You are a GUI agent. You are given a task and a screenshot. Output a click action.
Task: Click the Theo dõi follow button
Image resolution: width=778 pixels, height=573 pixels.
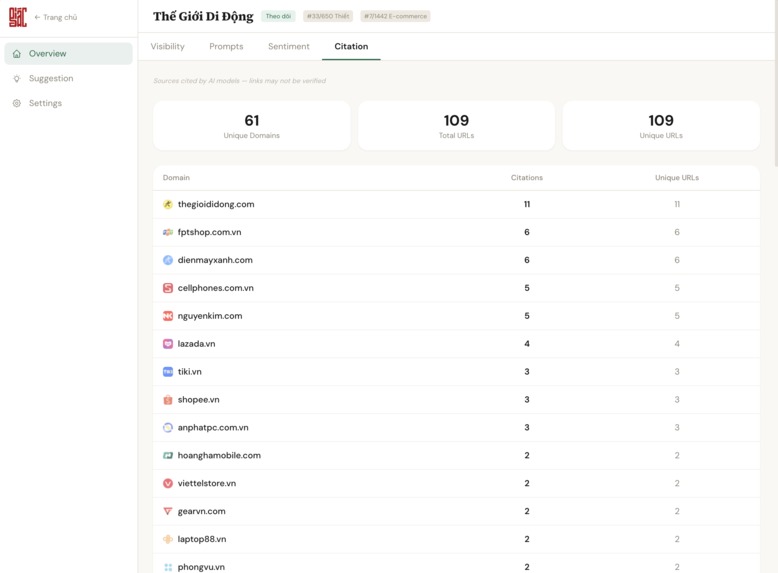[x=278, y=16]
